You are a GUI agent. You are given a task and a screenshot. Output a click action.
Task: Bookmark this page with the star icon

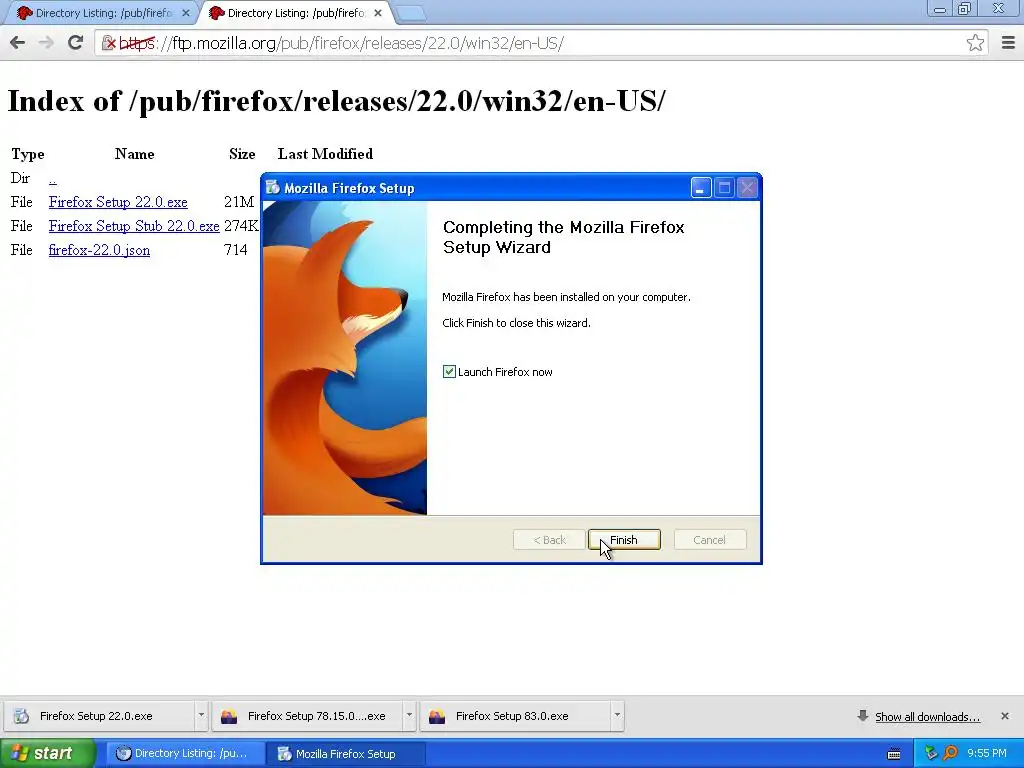pos(975,43)
